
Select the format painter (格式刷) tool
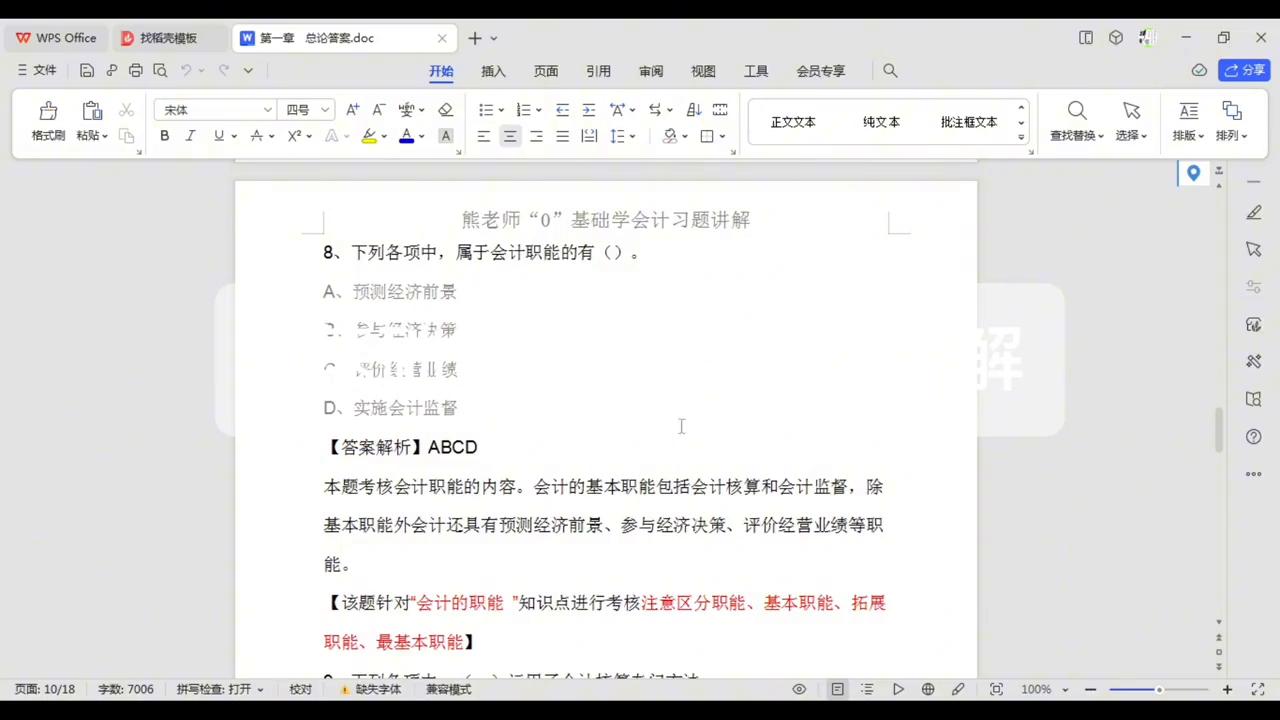pos(47,118)
